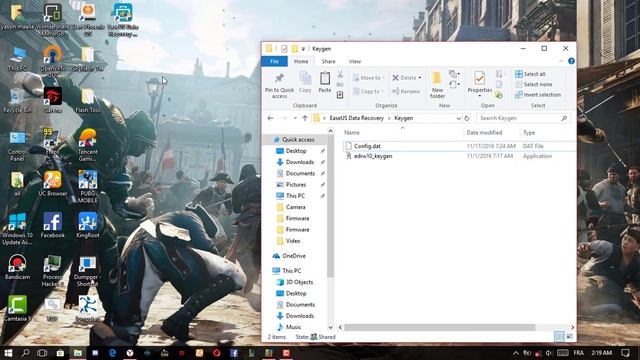Open the Copy to dropdown
Screen dimensions: 640x360
tap(368, 91)
